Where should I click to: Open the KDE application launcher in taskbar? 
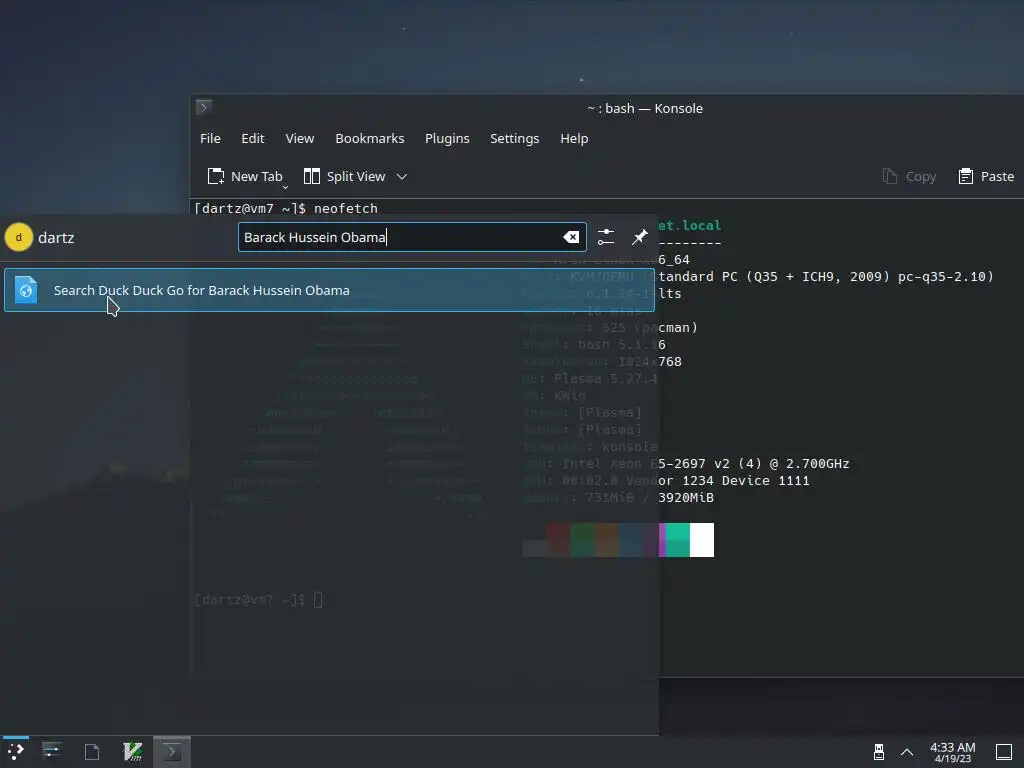[x=16, y=752]
